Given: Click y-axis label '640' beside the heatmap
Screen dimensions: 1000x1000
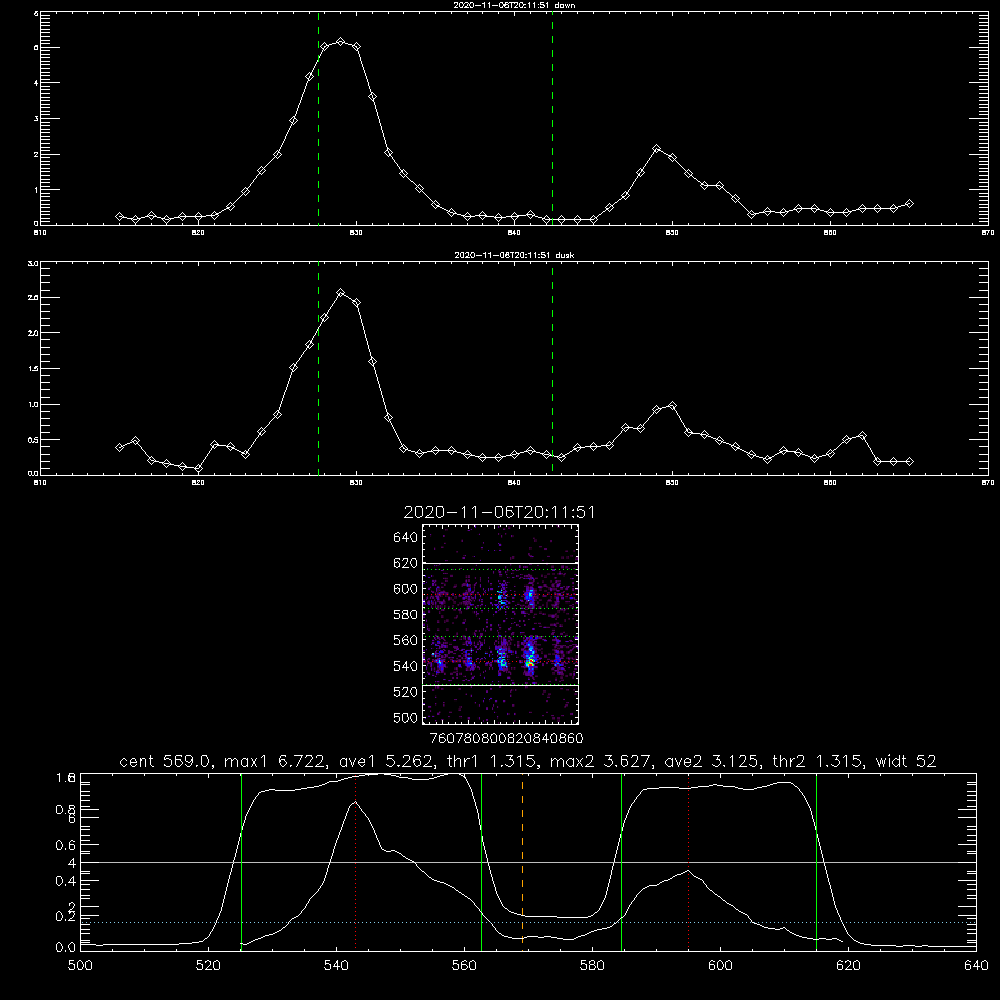Looking at the screenshot, I should [x=406, y=538].
